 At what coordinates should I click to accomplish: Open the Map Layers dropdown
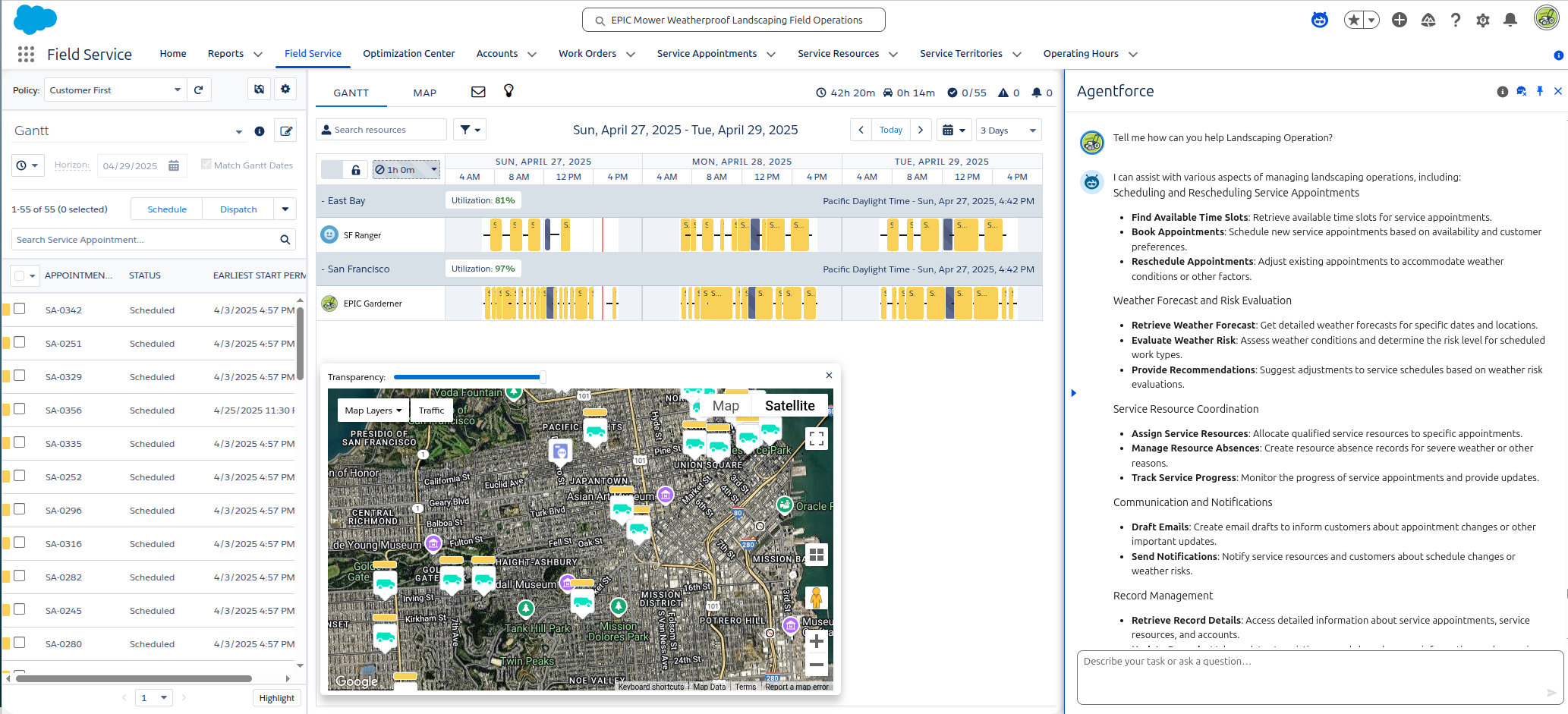373,410
